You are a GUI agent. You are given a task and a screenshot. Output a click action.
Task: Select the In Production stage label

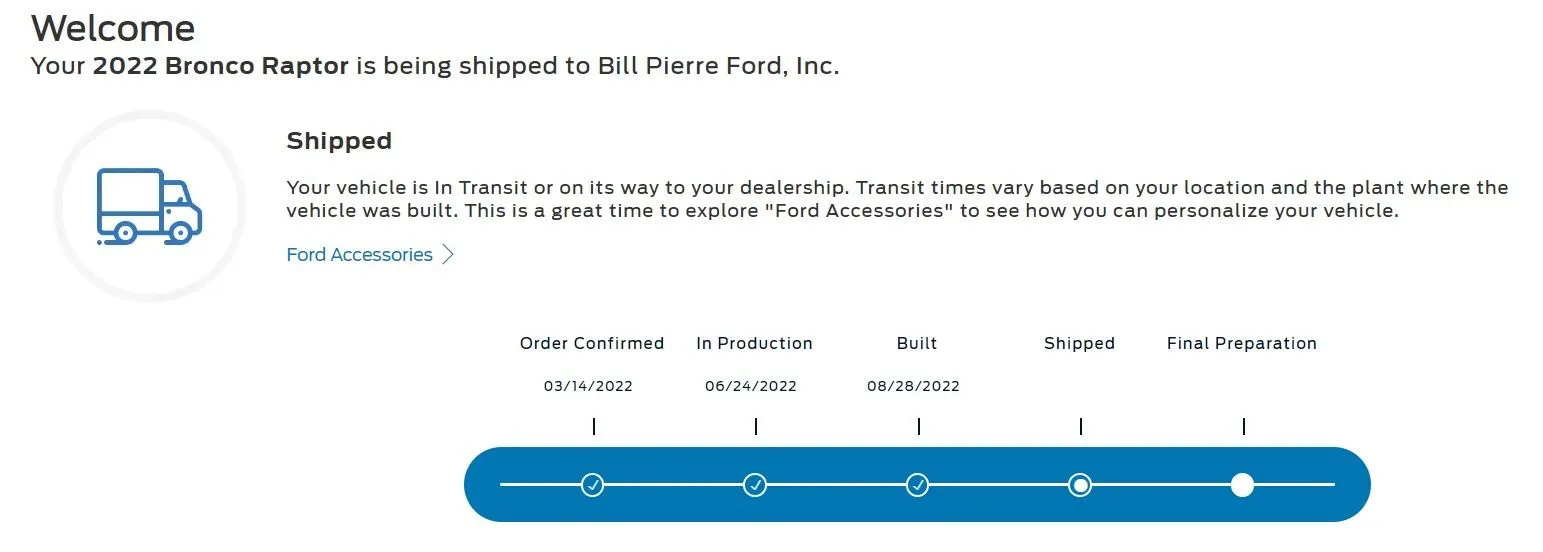pyautogui.click(x=754, y=343)
